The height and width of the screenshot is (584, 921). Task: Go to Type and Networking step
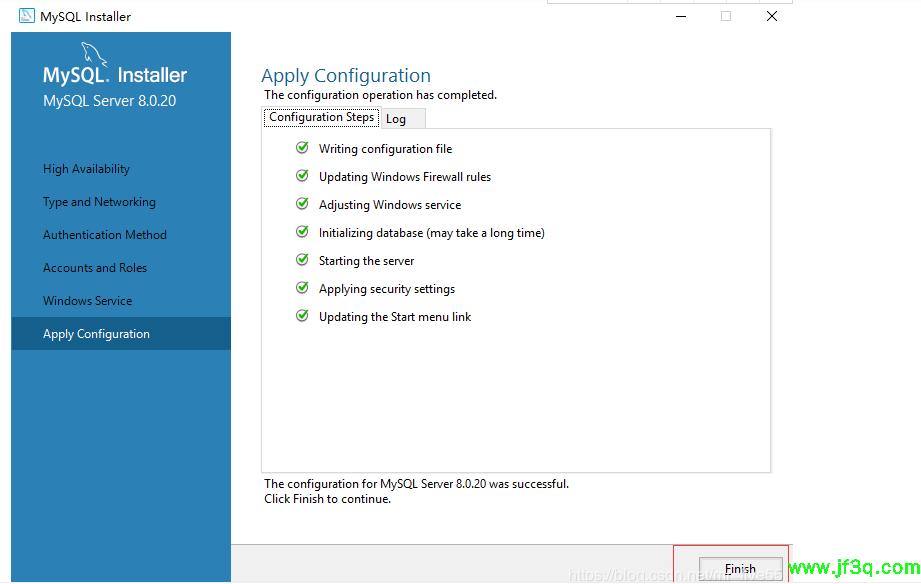[x=99, y=202]
